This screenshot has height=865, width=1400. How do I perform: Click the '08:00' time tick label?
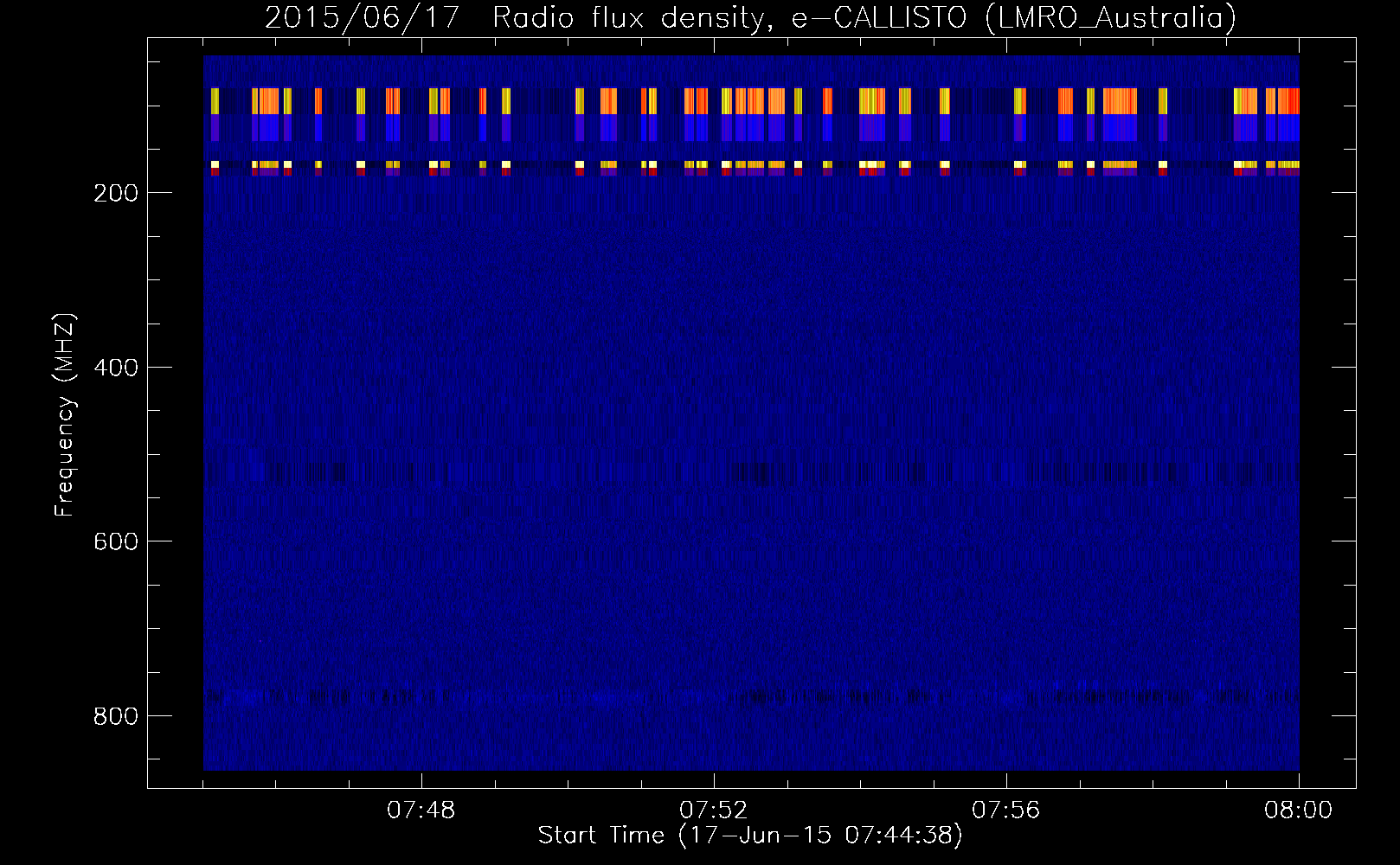1299,811
